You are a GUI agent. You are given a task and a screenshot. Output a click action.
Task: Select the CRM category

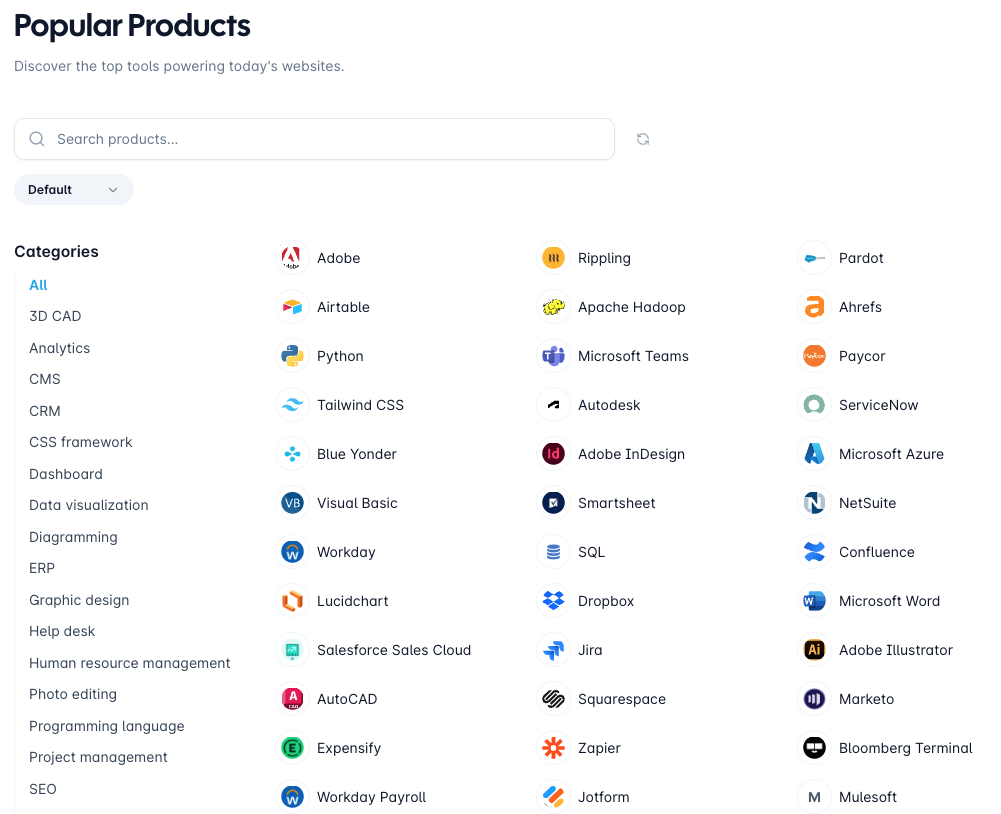coord(45,411)
